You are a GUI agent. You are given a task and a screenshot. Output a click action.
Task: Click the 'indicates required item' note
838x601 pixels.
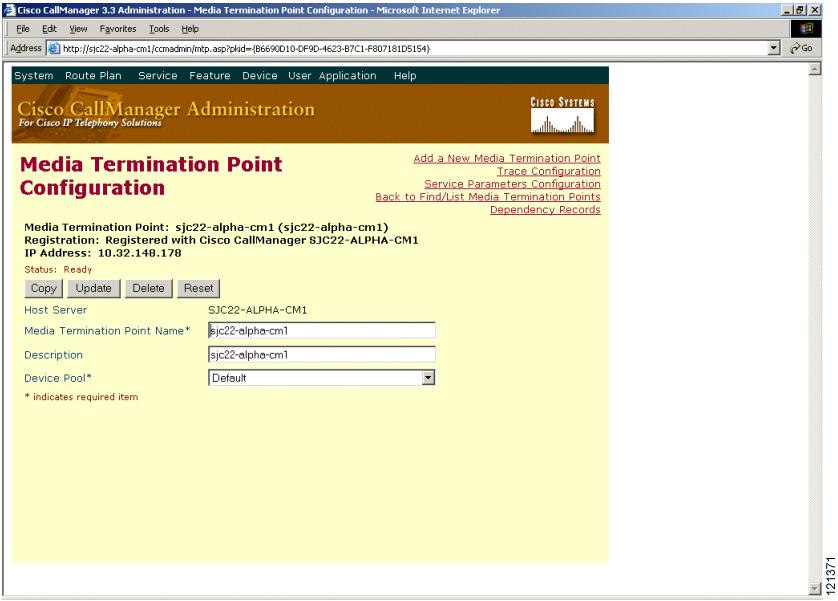81,397
